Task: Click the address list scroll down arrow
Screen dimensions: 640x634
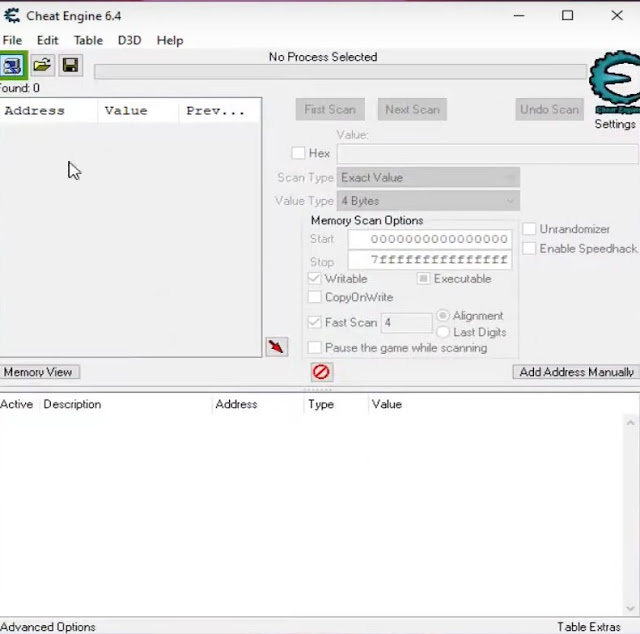Action: 631,608
